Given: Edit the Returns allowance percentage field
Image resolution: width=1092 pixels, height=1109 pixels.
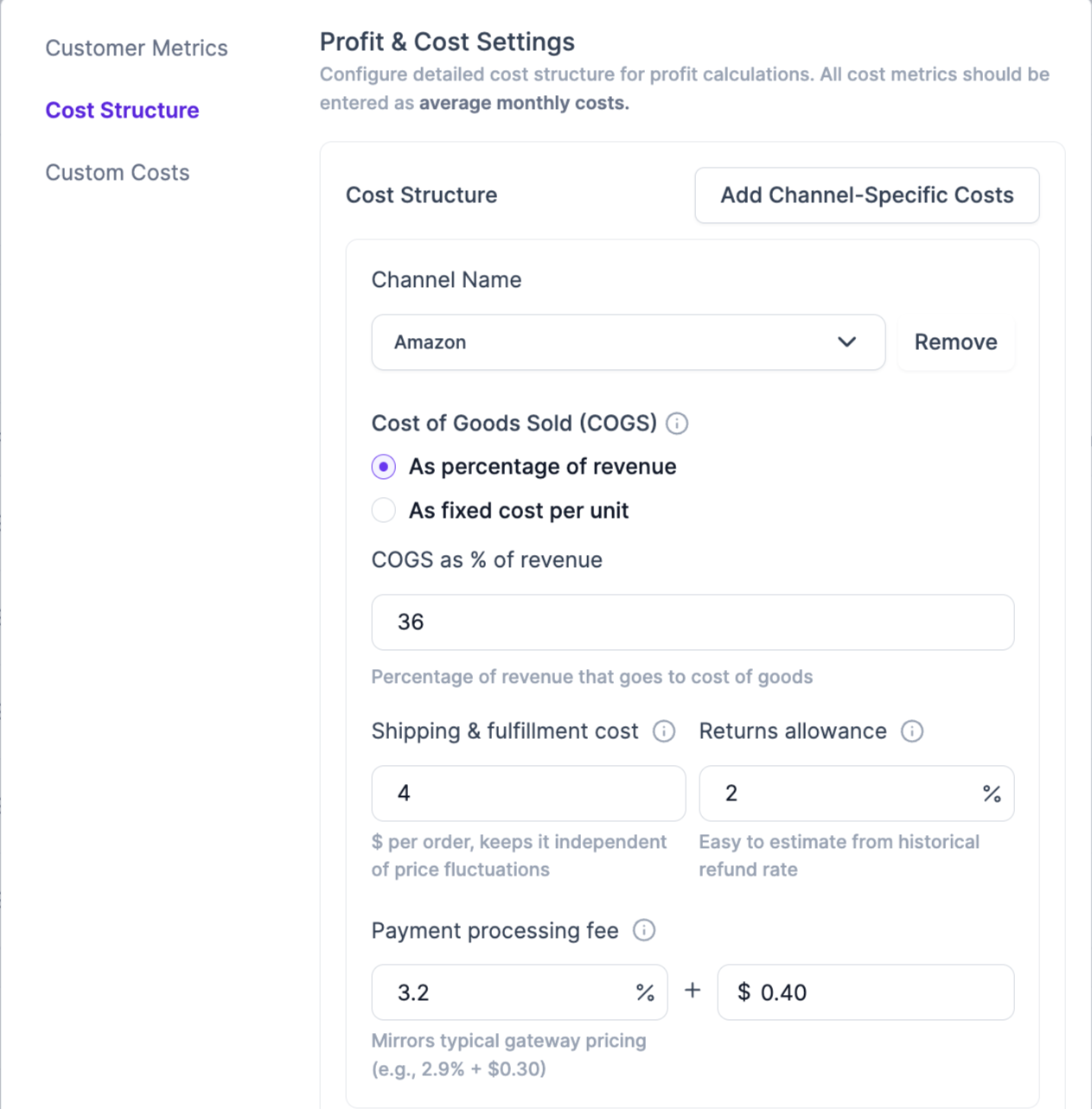Looking at the screenshot, I should point(839,794).
